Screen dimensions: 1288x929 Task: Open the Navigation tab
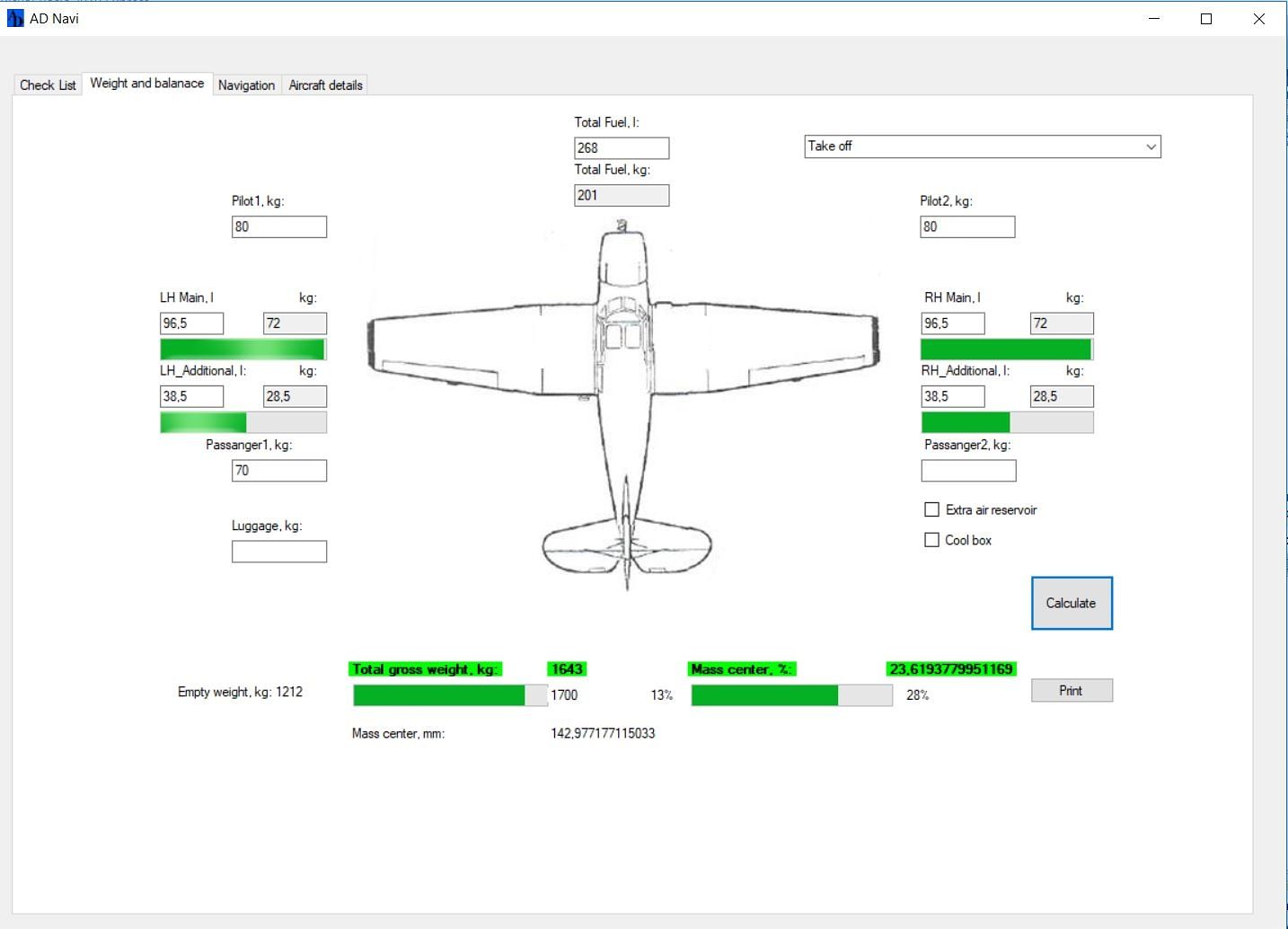246,85
